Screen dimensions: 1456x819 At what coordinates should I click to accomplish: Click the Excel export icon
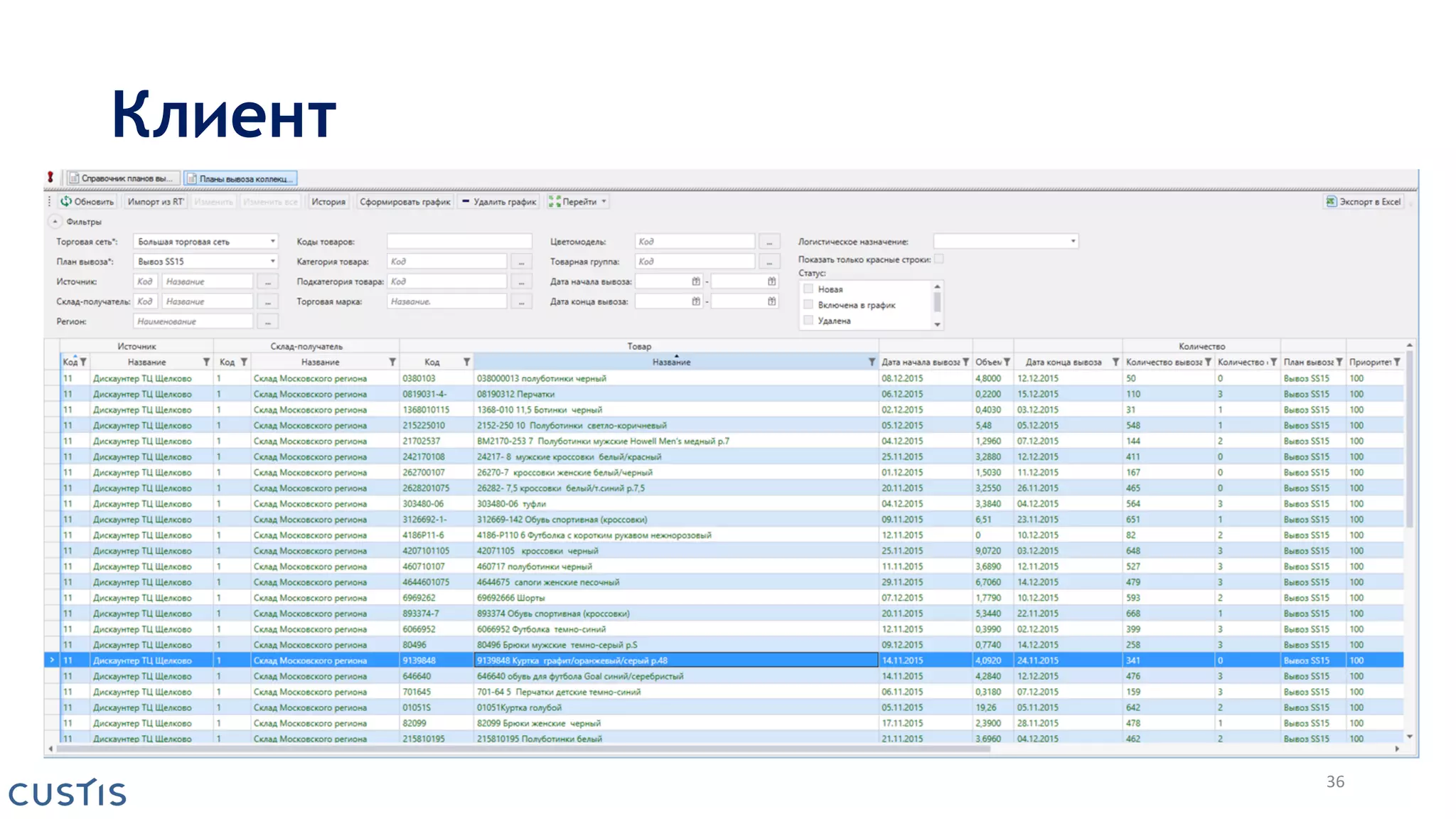tap(1331, 202)
